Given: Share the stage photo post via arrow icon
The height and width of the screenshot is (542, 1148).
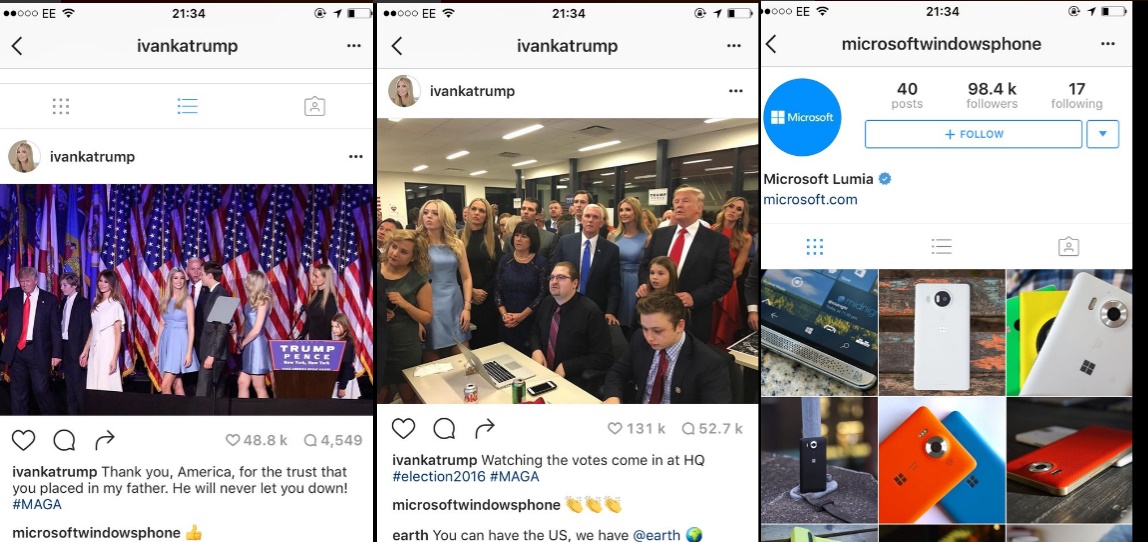Looking at the screenshot, I should (105, 440).
